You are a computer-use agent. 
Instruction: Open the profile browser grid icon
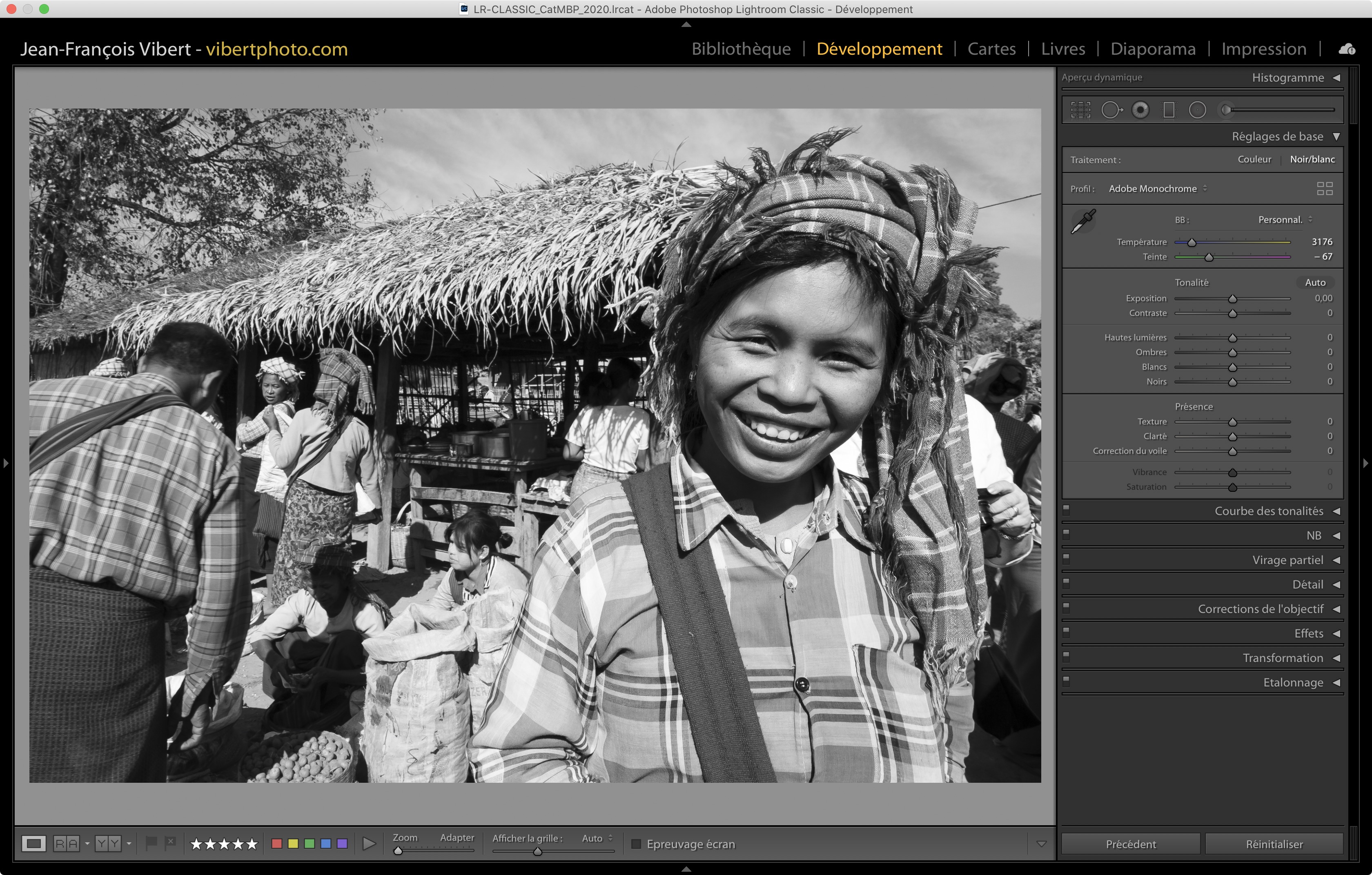click(x=1325, y=189)
